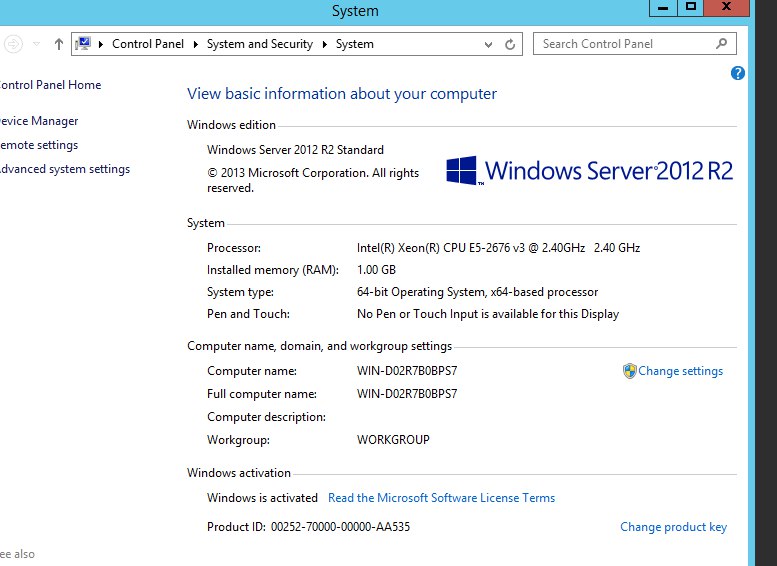Screen dimensions: 777x566
Task: Click the refresh icon in address bar
Action: pos(510,45)
